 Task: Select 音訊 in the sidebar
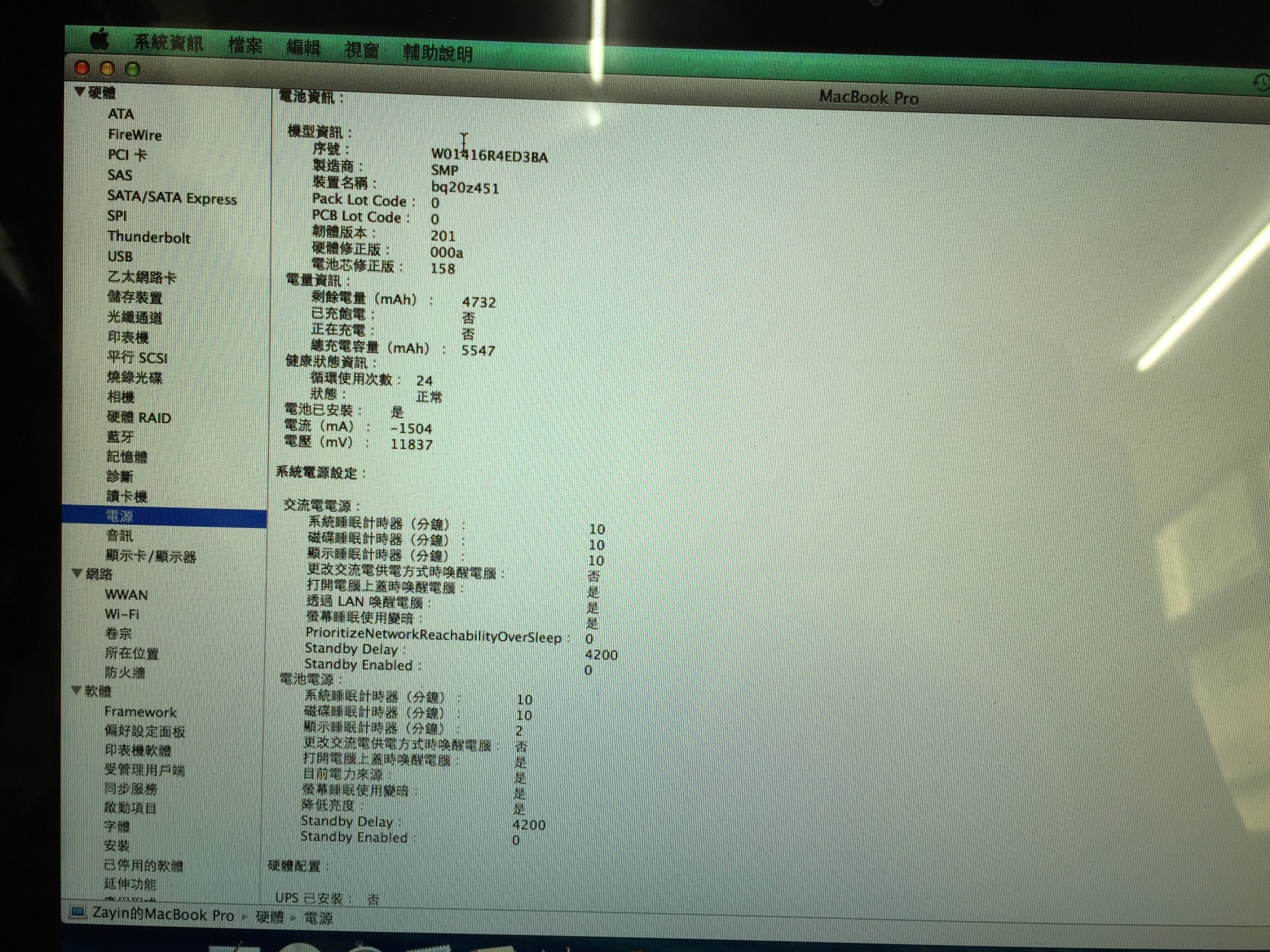click(x=119, y=535)
